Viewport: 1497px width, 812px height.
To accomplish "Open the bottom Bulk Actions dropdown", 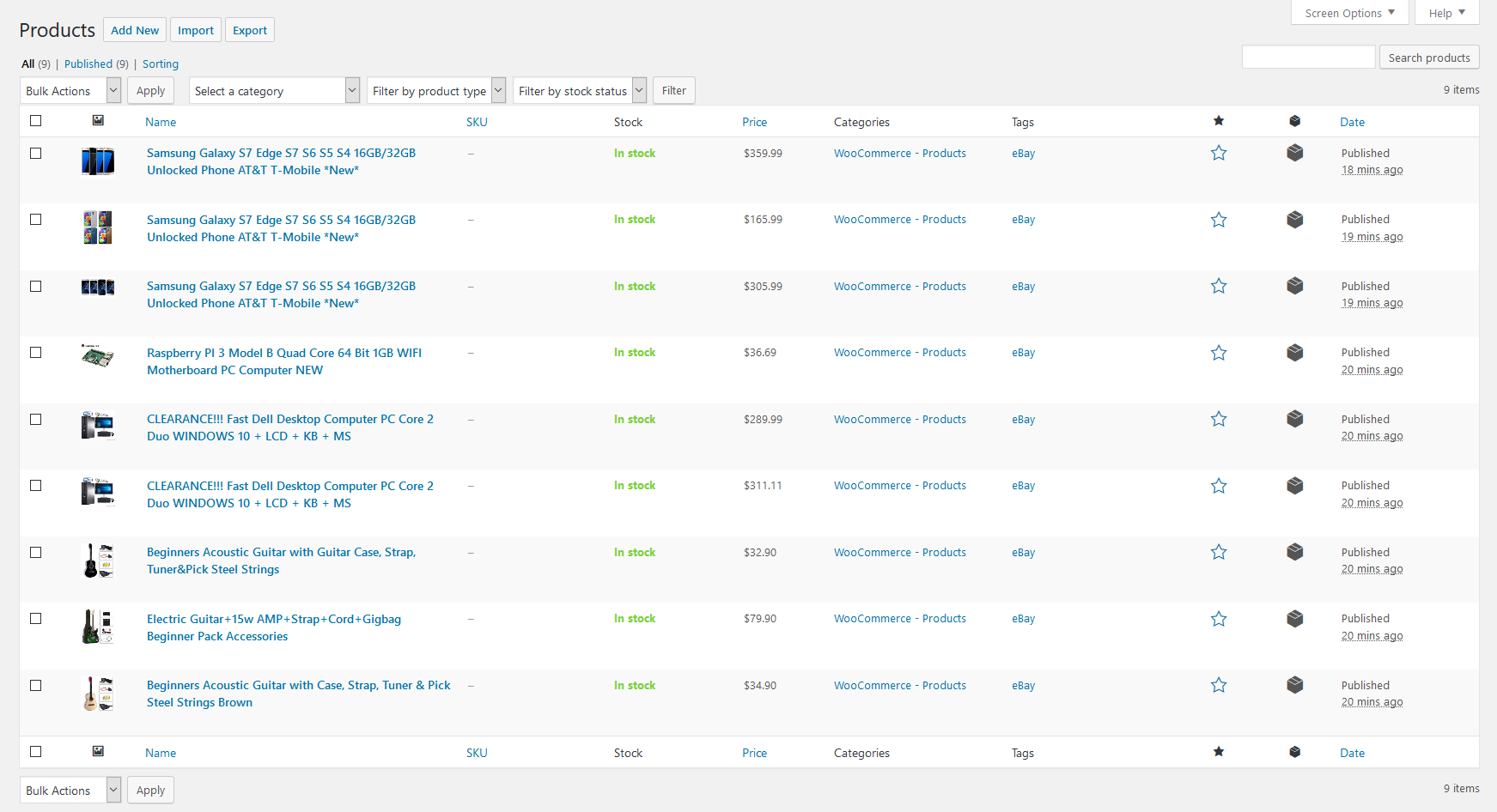I will tap(70, 790).
